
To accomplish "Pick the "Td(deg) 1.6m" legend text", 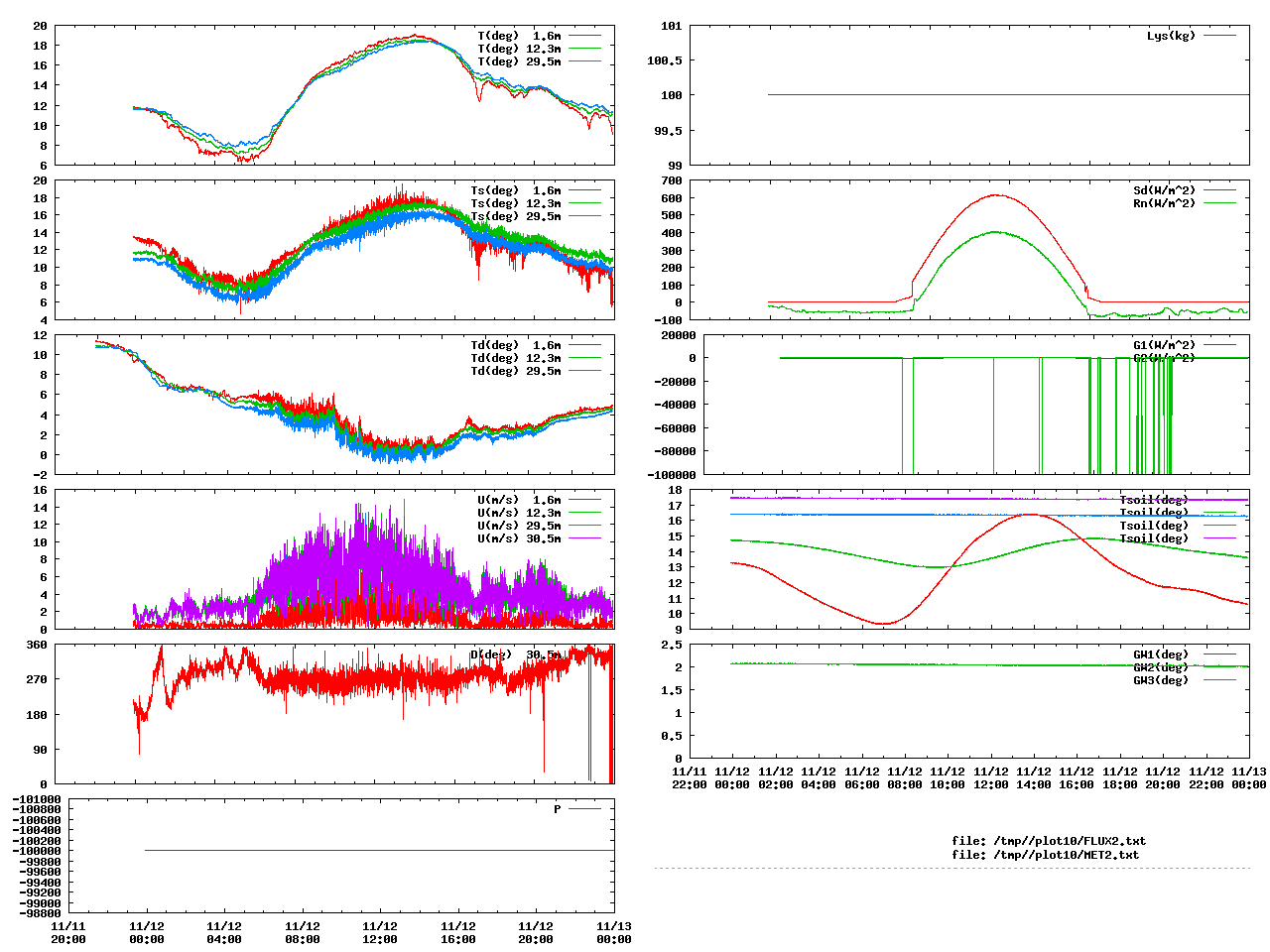I will (x=516, y=345).
